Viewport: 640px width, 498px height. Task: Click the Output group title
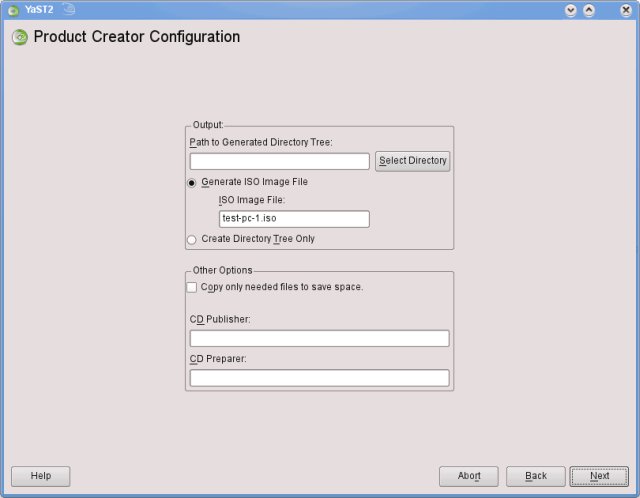[x=208, y=125]
